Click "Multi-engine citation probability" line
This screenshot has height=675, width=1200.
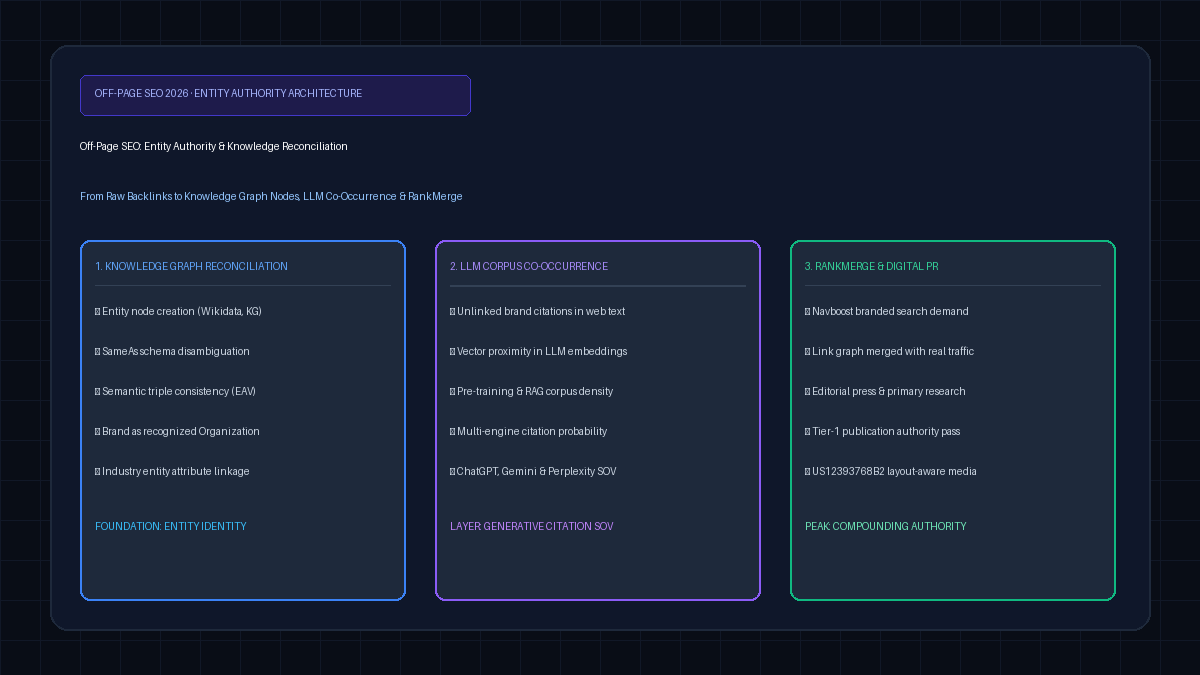click(x=529, y=431)
